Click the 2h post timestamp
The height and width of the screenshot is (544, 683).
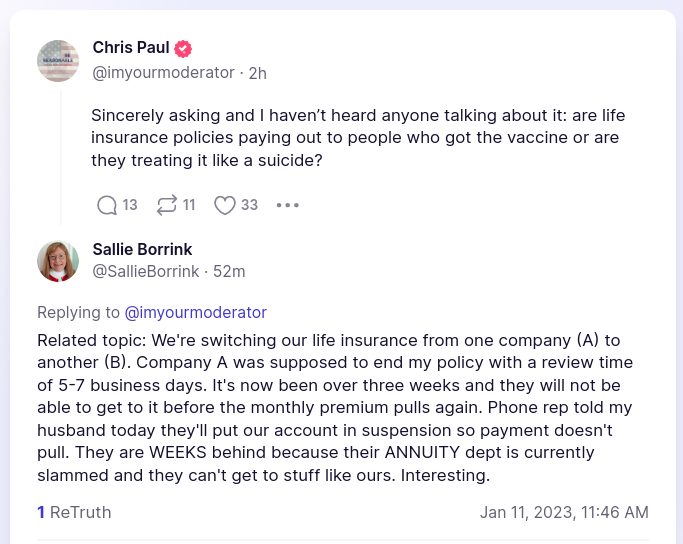[258, 72]
